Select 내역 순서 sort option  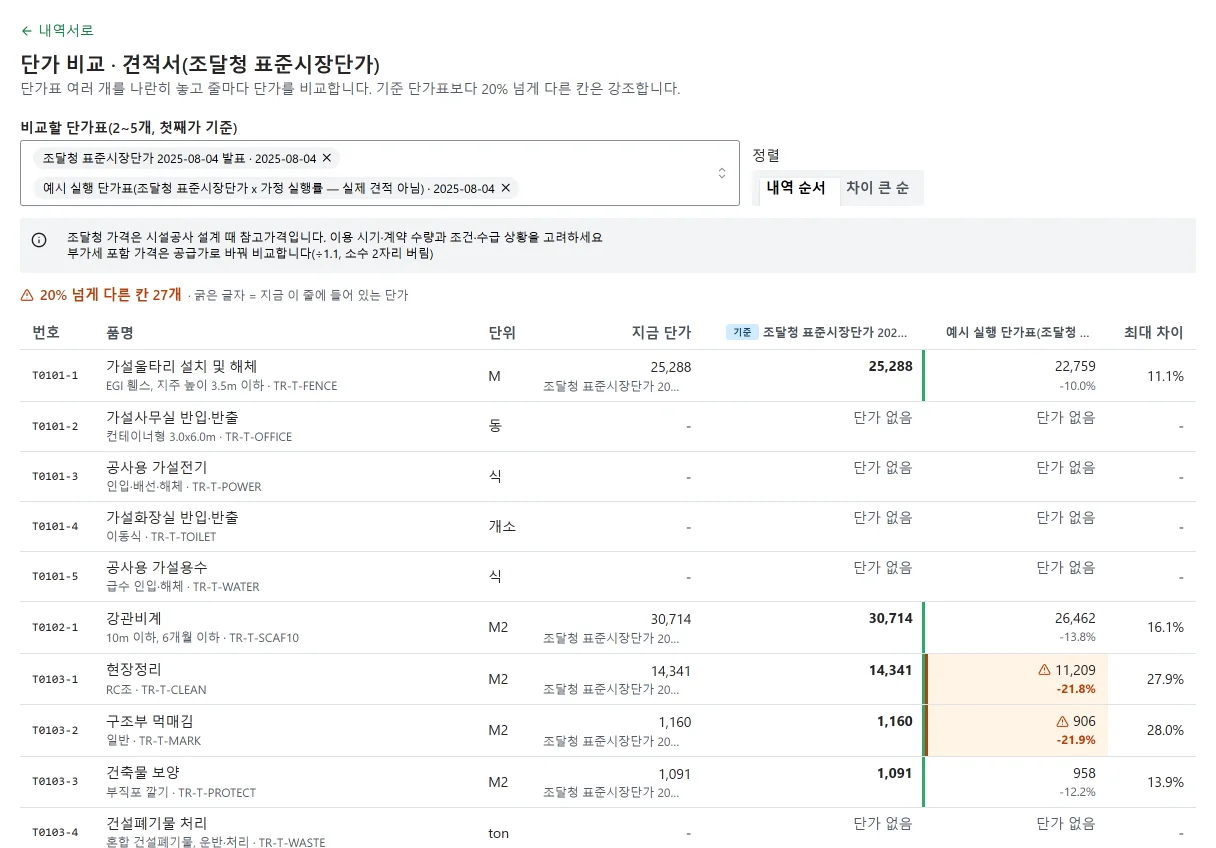coord(796,188)
